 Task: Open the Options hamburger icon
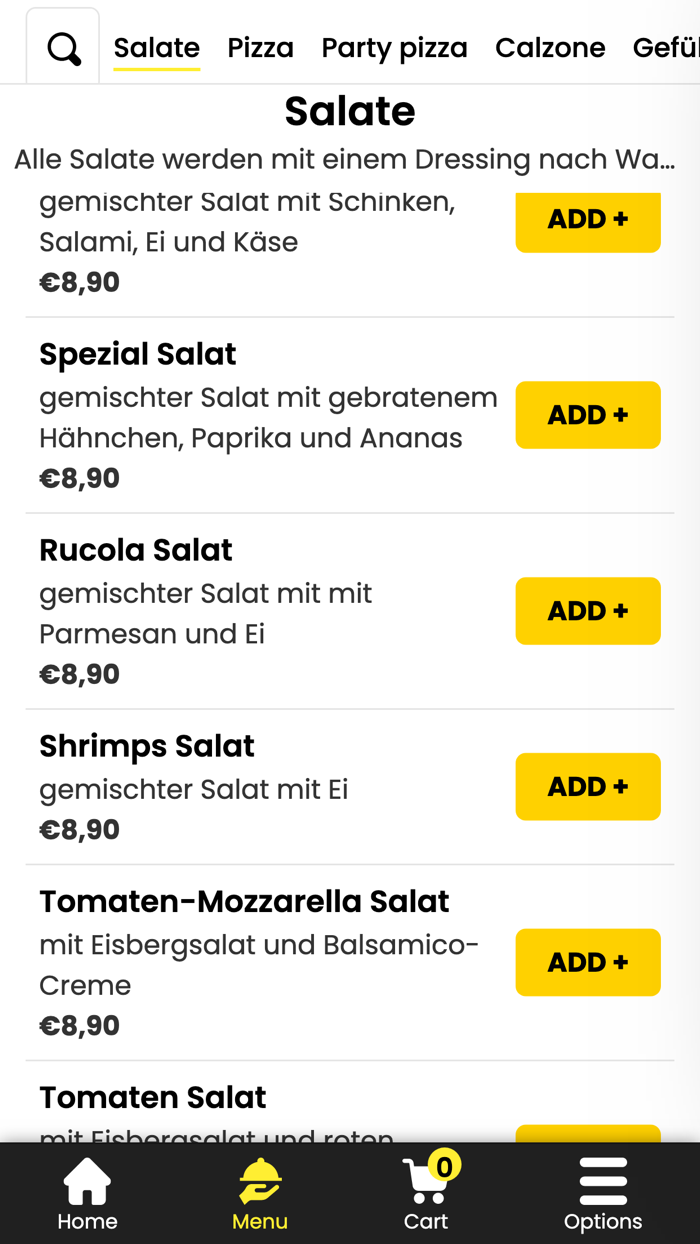click(603, 1181)
